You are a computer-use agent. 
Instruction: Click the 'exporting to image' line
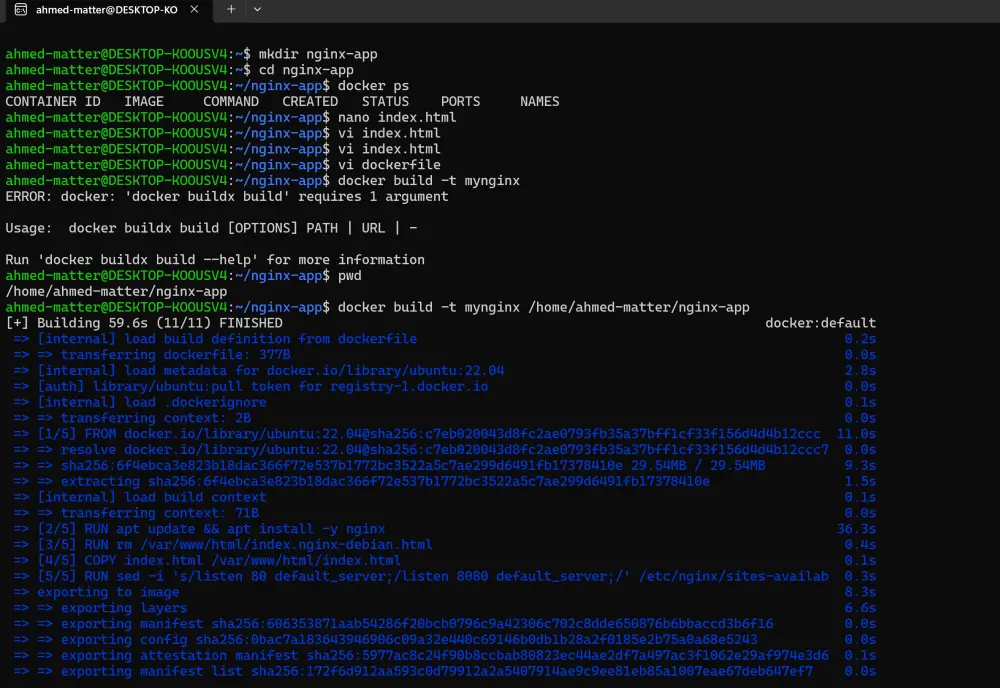96,592
